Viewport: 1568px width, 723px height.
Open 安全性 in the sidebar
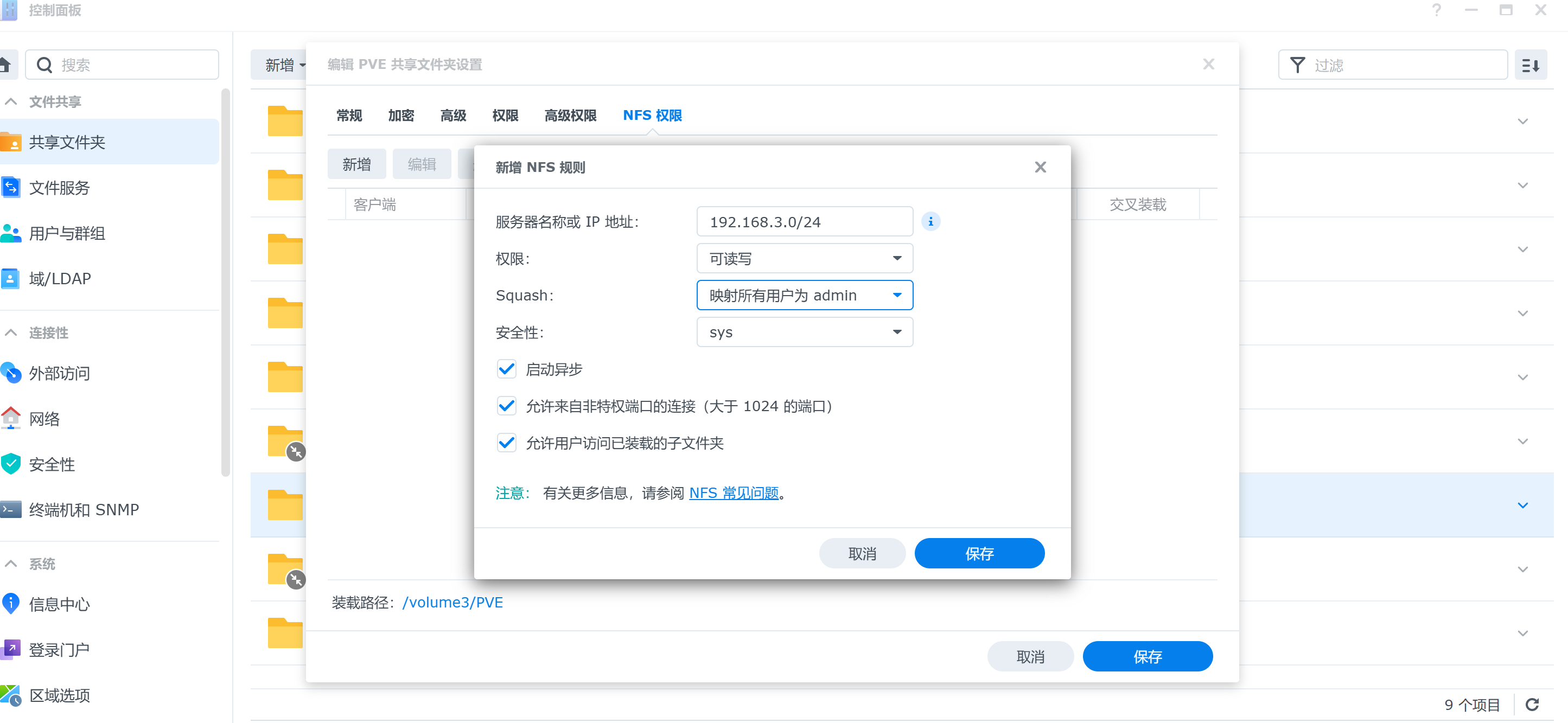[110, 464]
